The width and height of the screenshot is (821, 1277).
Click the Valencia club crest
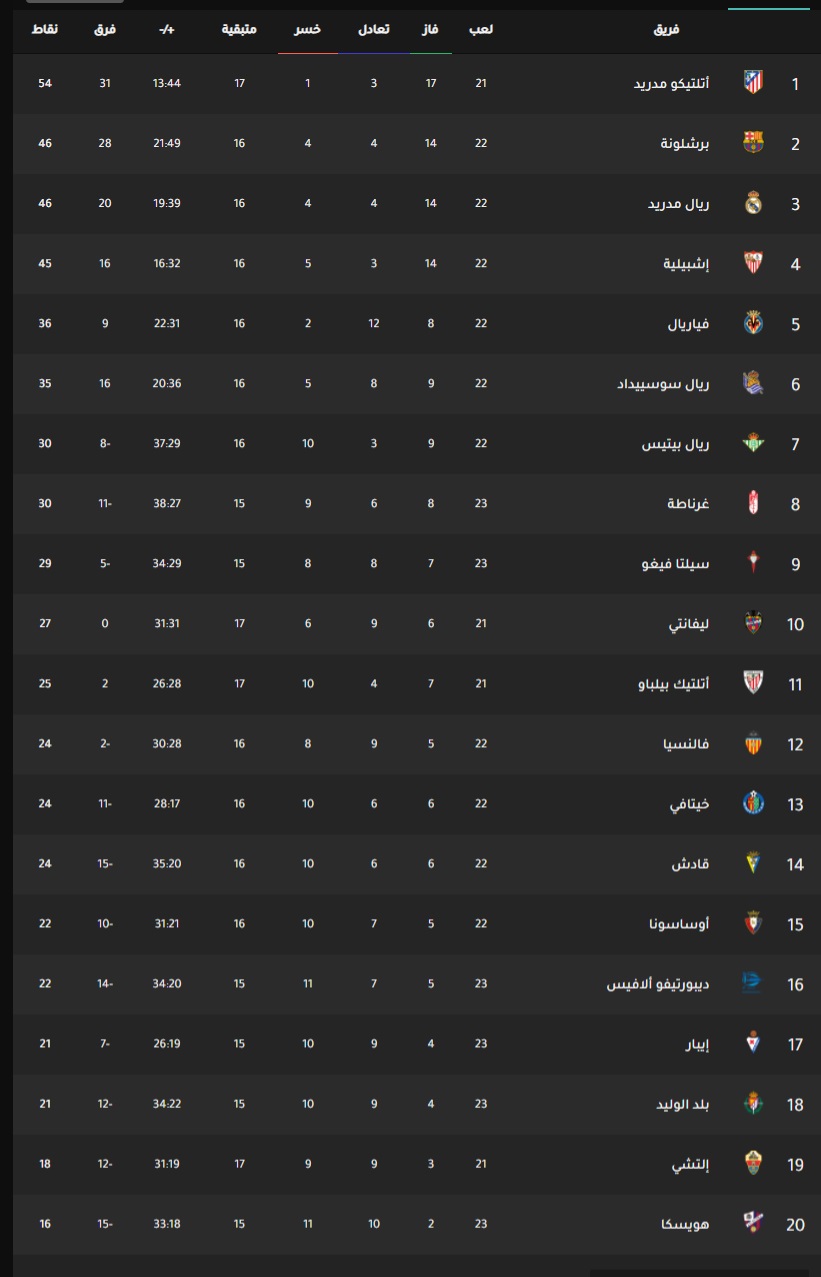[x=753, y=744]
